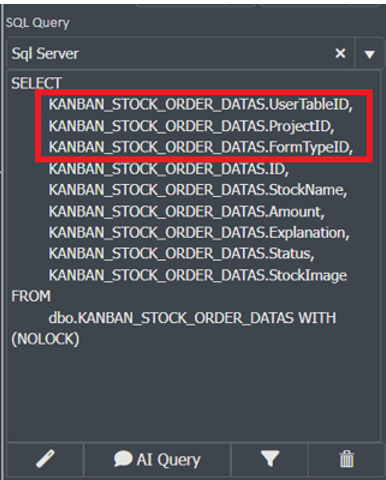
Task: Click the funnel filter icon
Action: [x=270, y=458]
